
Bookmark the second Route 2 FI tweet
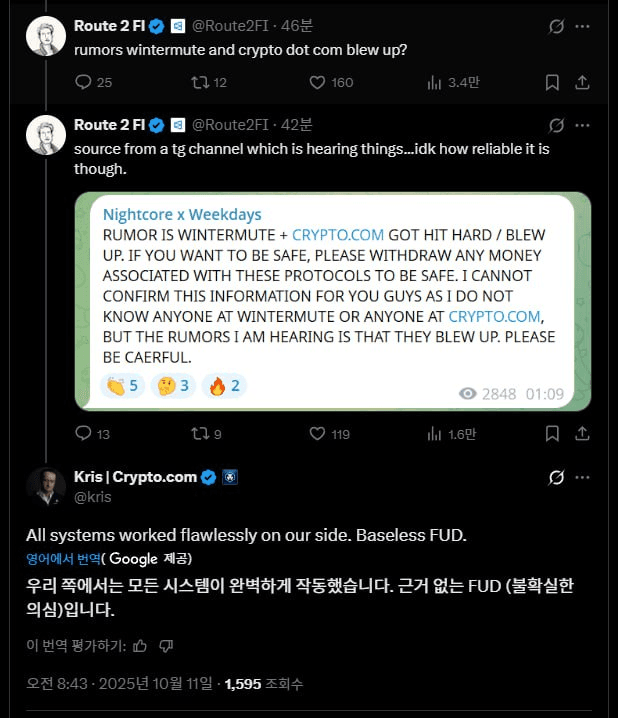pos(552,434)
